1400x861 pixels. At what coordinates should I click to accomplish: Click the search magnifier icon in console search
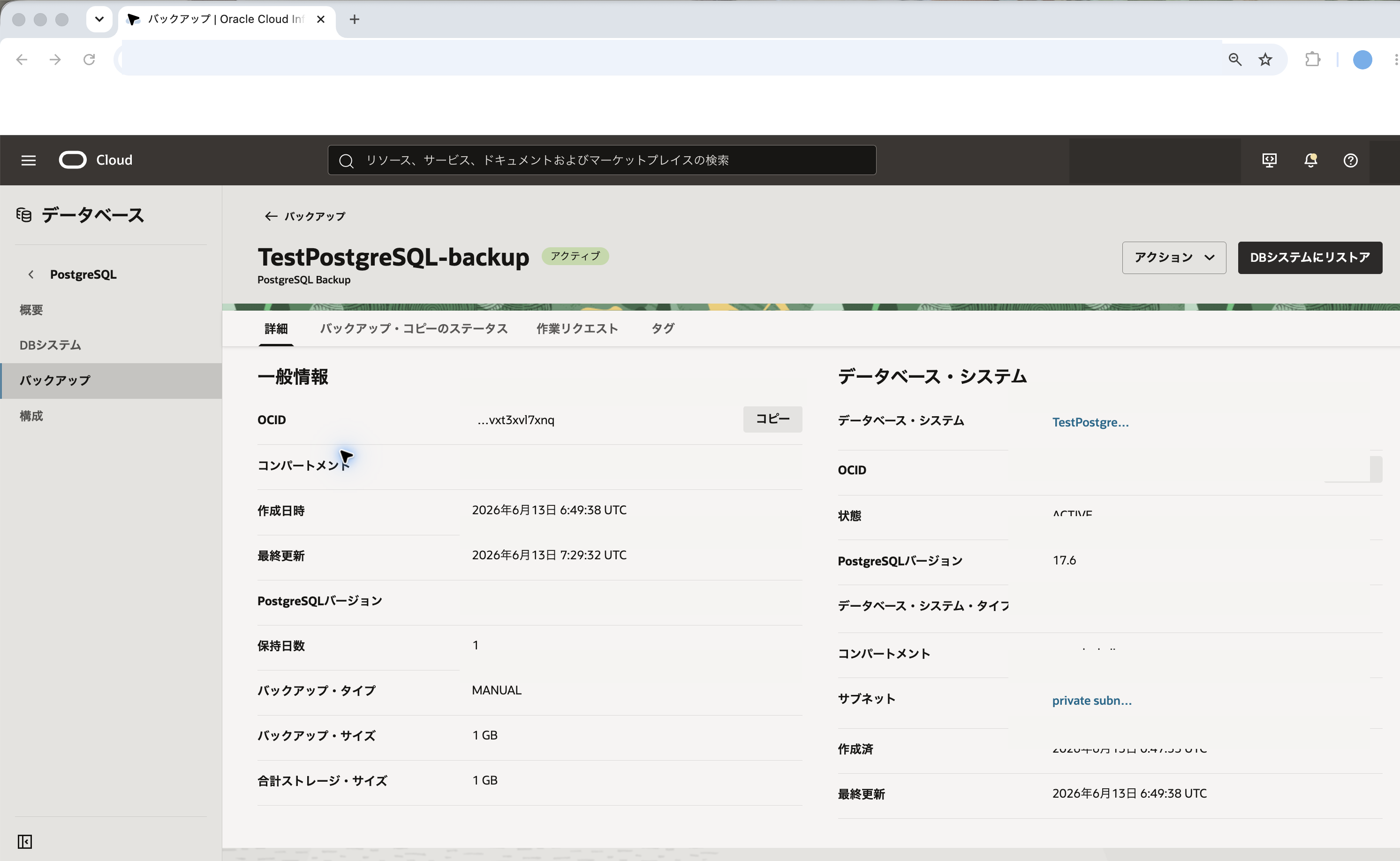(x=346, y=160)
